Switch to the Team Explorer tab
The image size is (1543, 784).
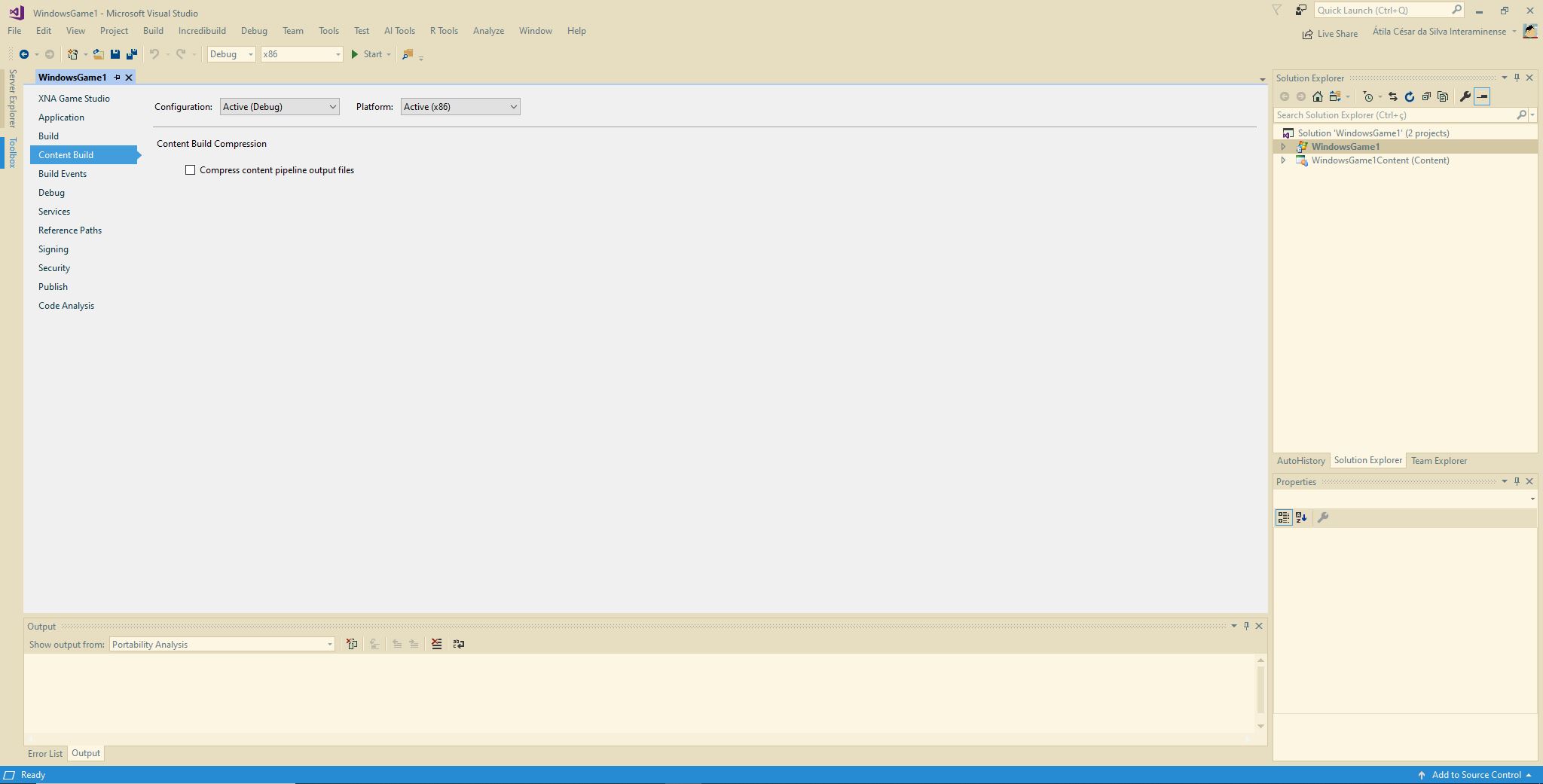(x=1438, y=460)
